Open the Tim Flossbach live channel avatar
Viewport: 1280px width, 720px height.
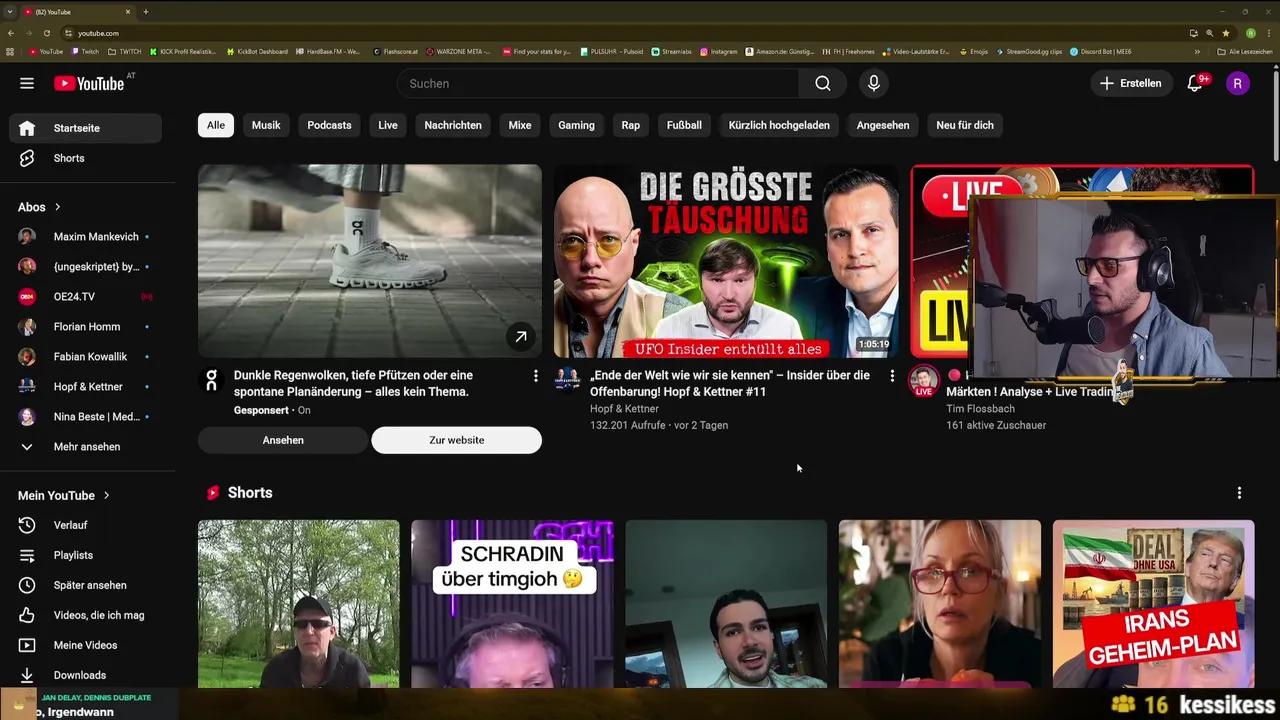point(924,381)
